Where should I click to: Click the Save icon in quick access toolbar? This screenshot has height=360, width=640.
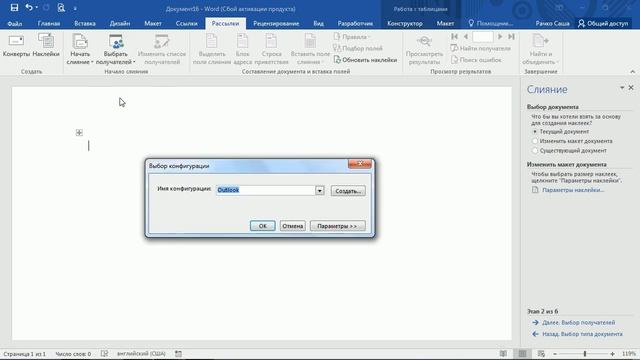(x=14, y=8)
